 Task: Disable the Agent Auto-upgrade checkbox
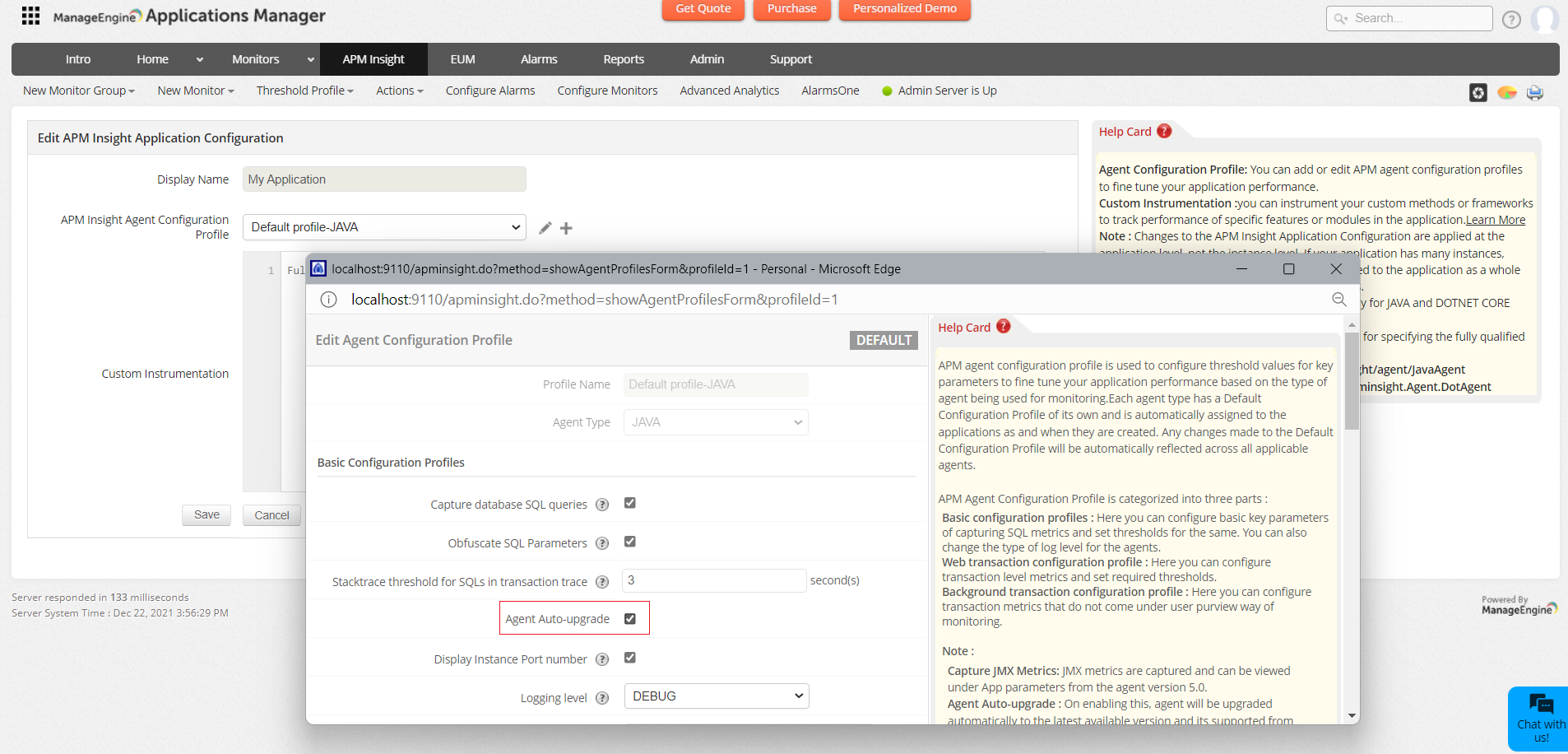click(x=630, y=619)
